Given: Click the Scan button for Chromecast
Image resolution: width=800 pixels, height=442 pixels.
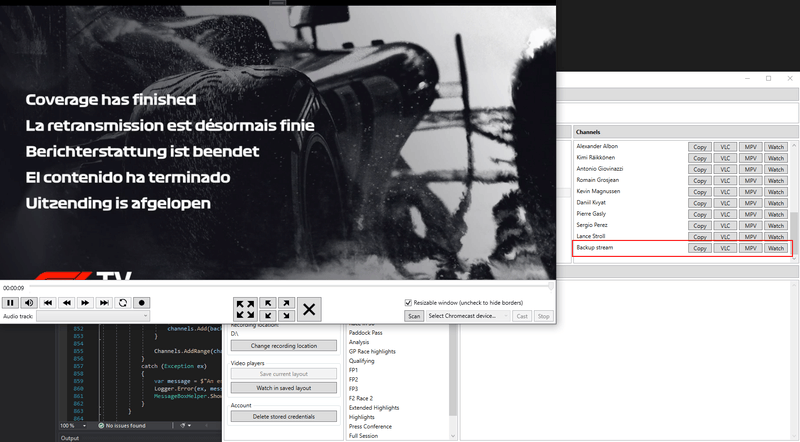Looking at the screenshot, I should pos(414,316).
